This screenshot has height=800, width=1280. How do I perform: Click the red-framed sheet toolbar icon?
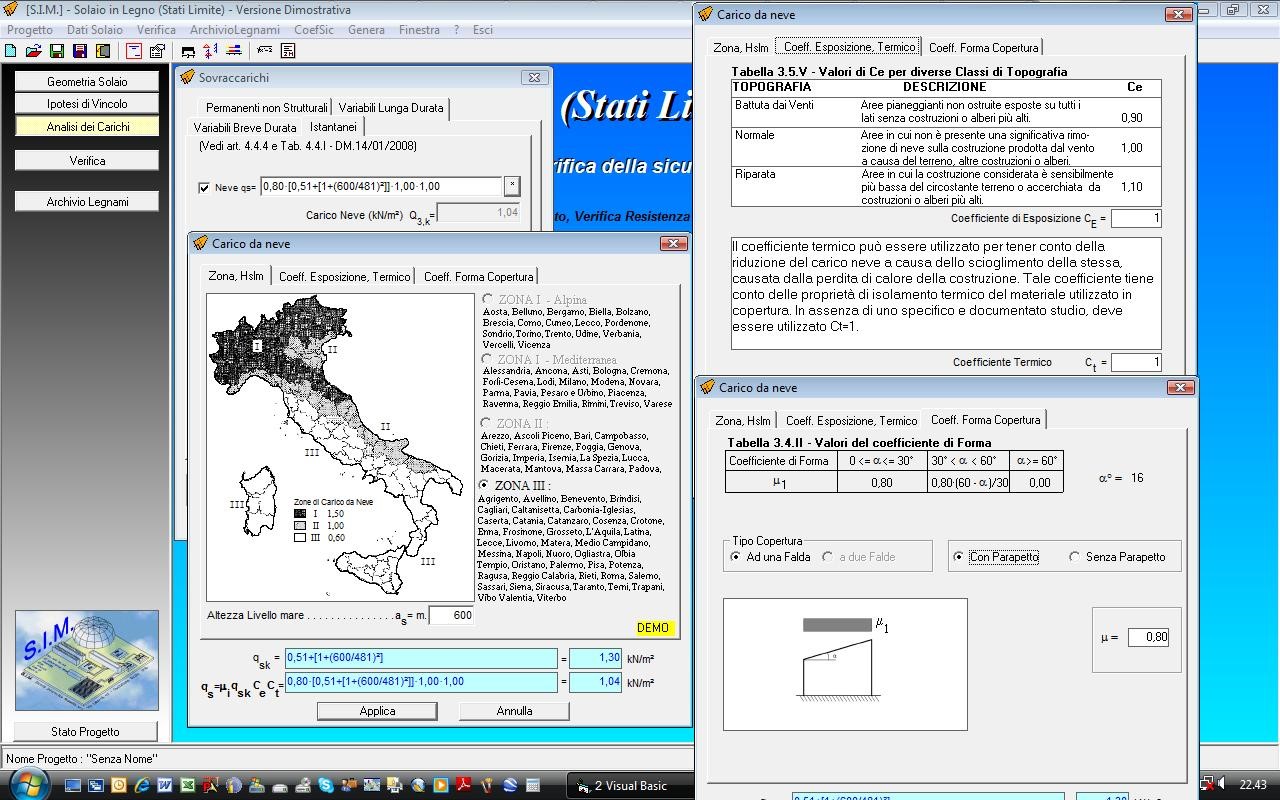134,50
